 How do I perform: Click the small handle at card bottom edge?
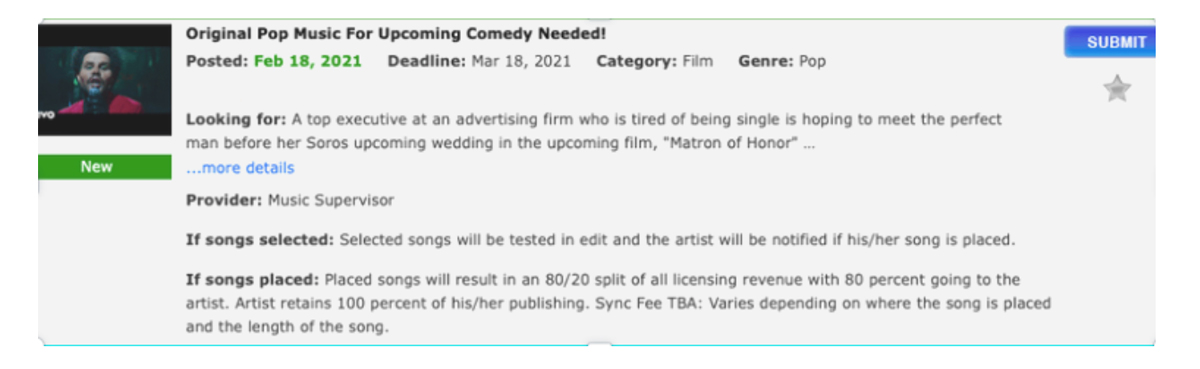click(x=598, y=345)
